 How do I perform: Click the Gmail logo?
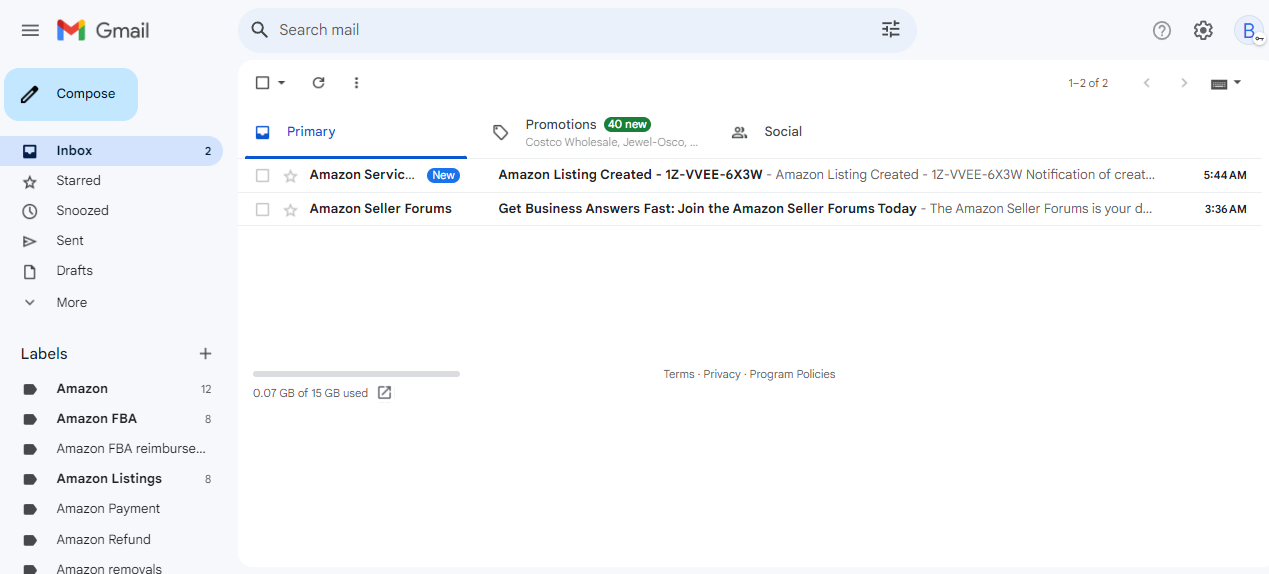click(103, 30)
